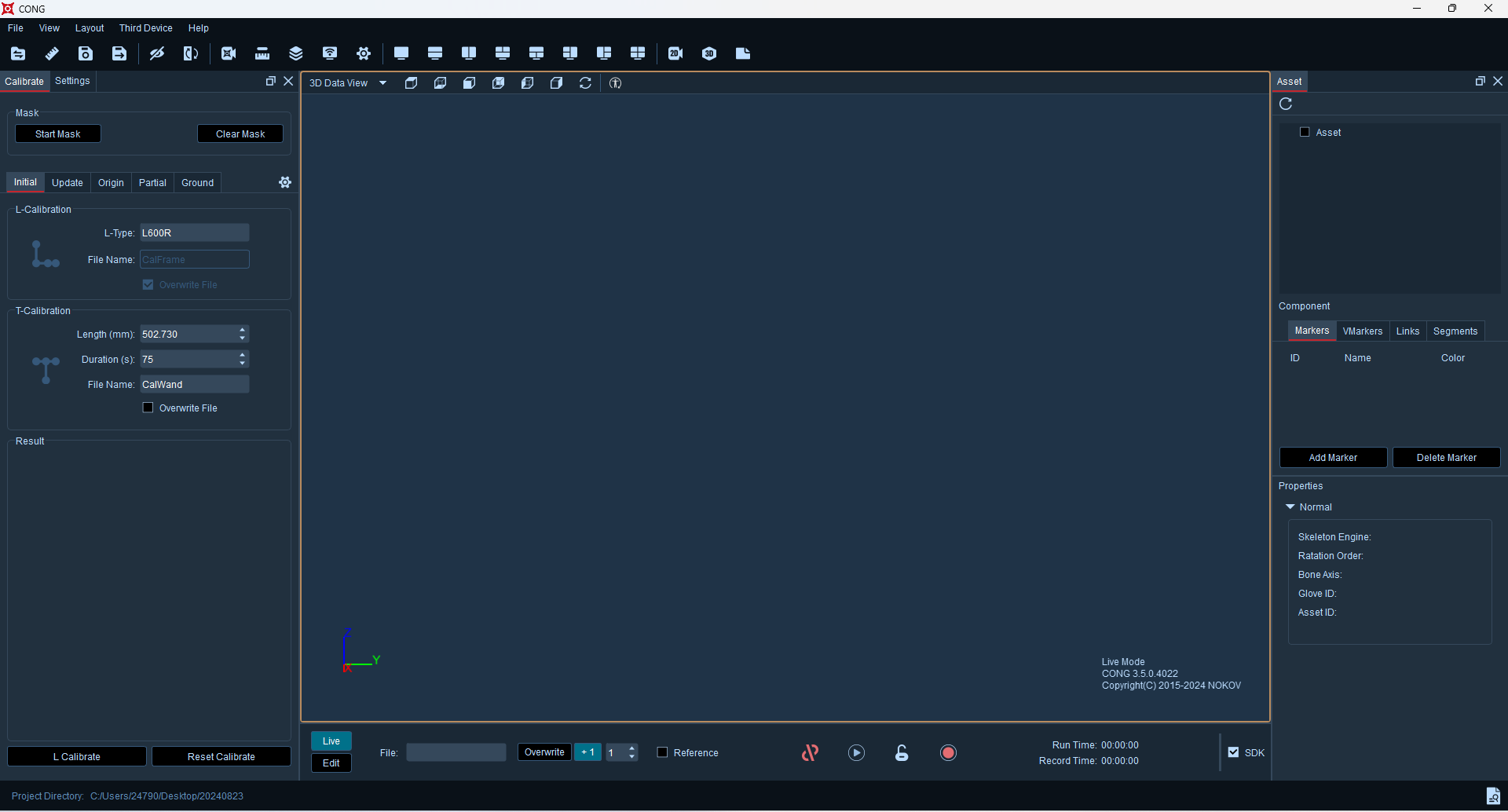Toggle T-Calibration Overwrite File checkbox

(148, 408)
